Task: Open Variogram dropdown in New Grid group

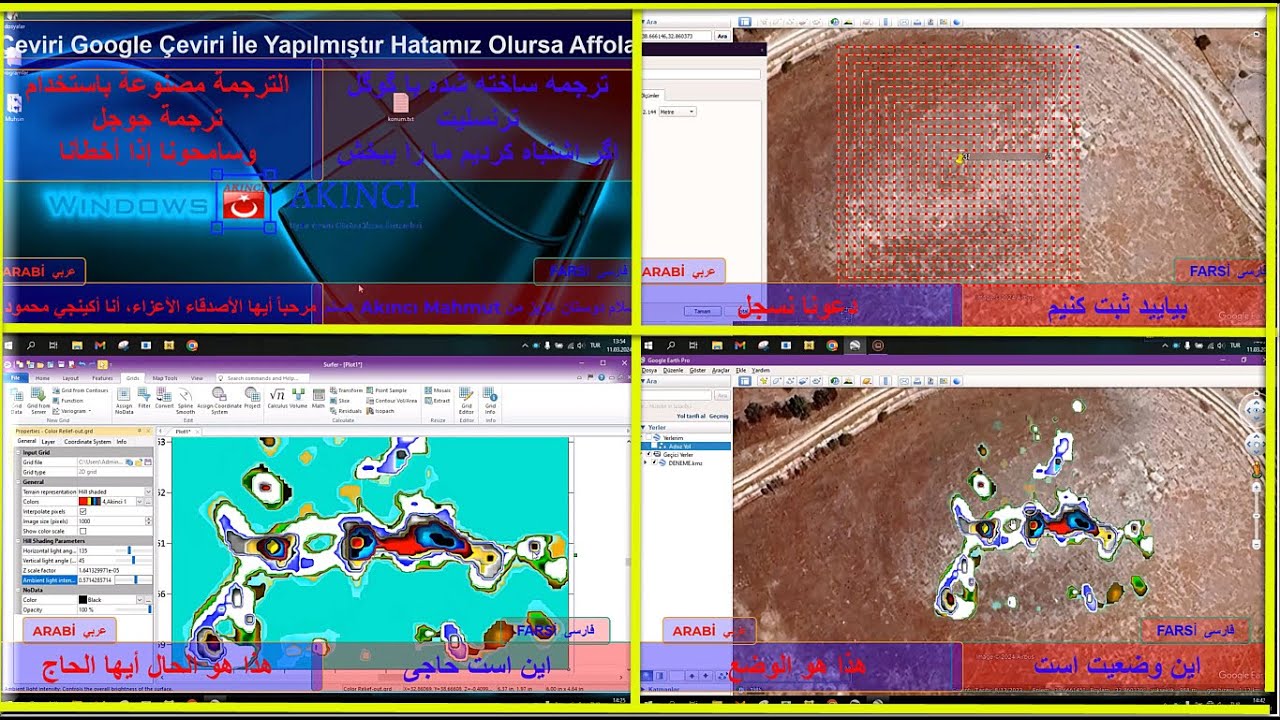Action: 72,410
